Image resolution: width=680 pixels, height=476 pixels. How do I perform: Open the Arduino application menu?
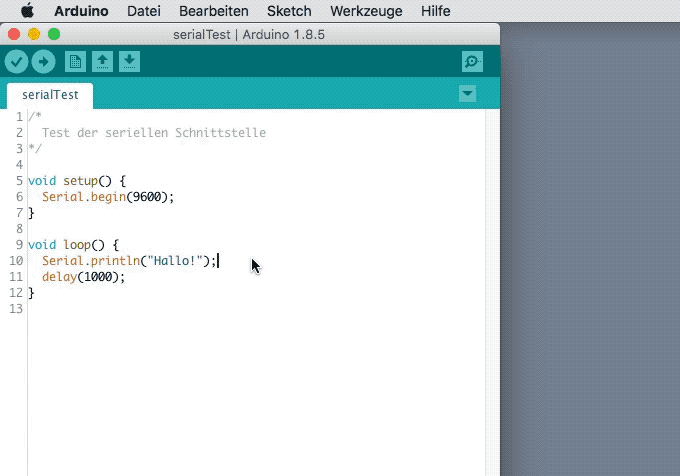point(81,11)
